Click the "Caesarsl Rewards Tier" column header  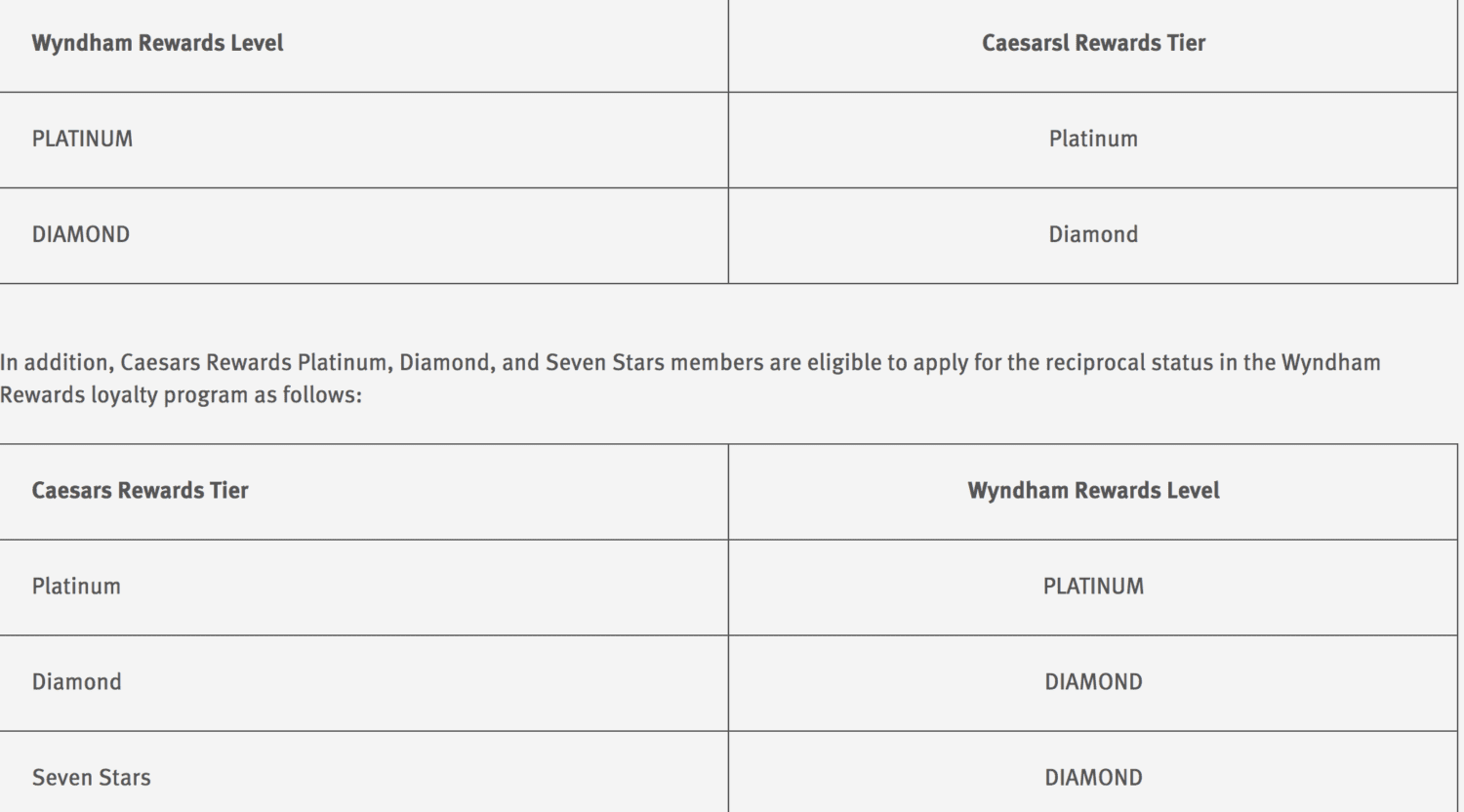pyautogui.click(x=1093, y=43)
